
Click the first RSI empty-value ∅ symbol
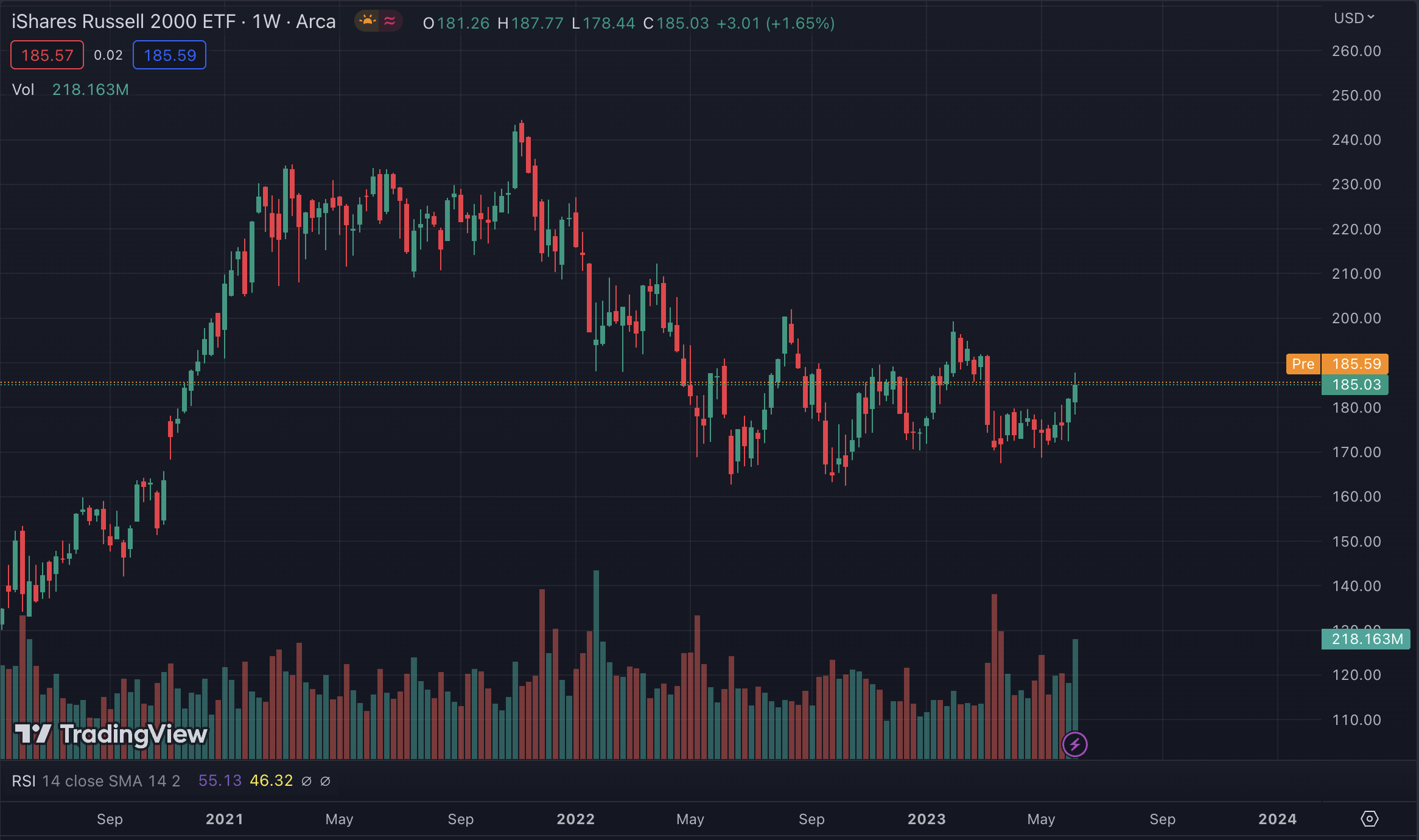(307, 781)
